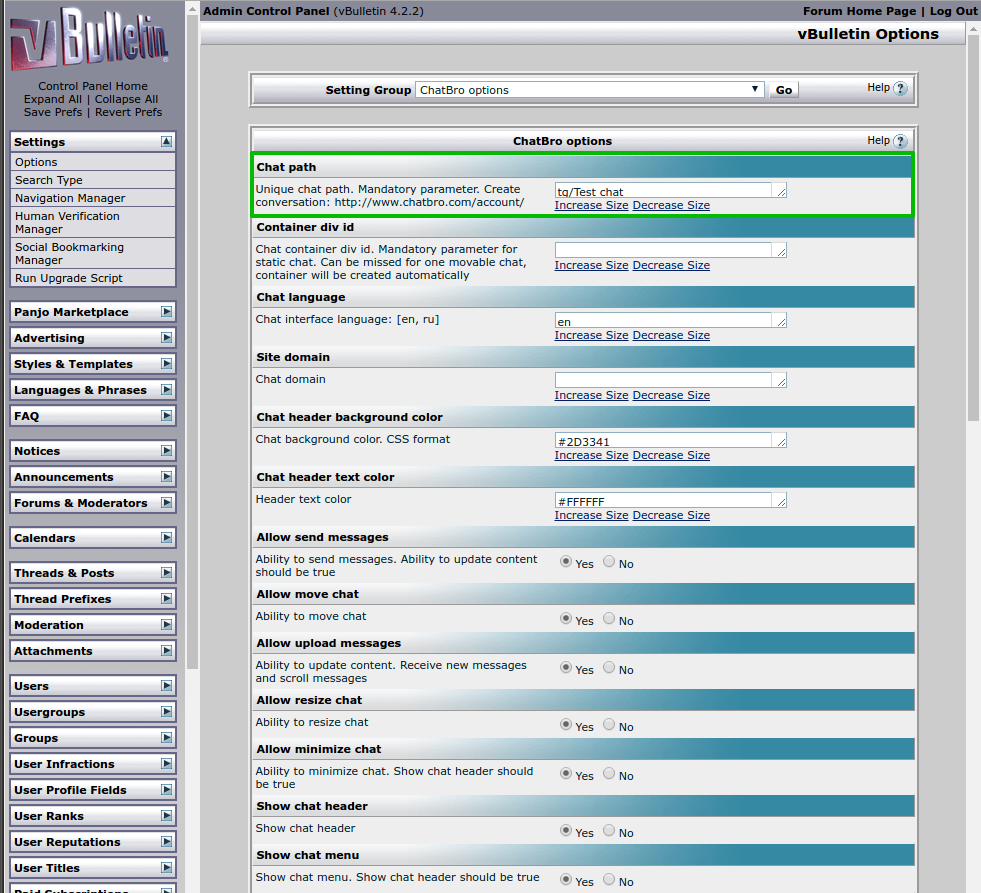Image resolution: width=981 pixels, height=893 pixels.
Task: Select No for Allow move chat
Action: click(609, 618)
